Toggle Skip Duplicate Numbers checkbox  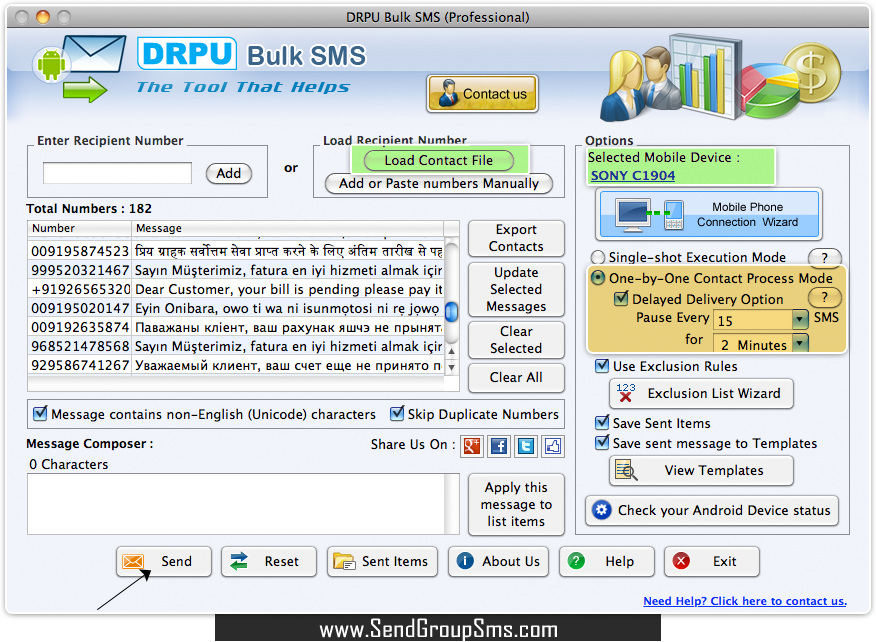click(x=397, y=414)
